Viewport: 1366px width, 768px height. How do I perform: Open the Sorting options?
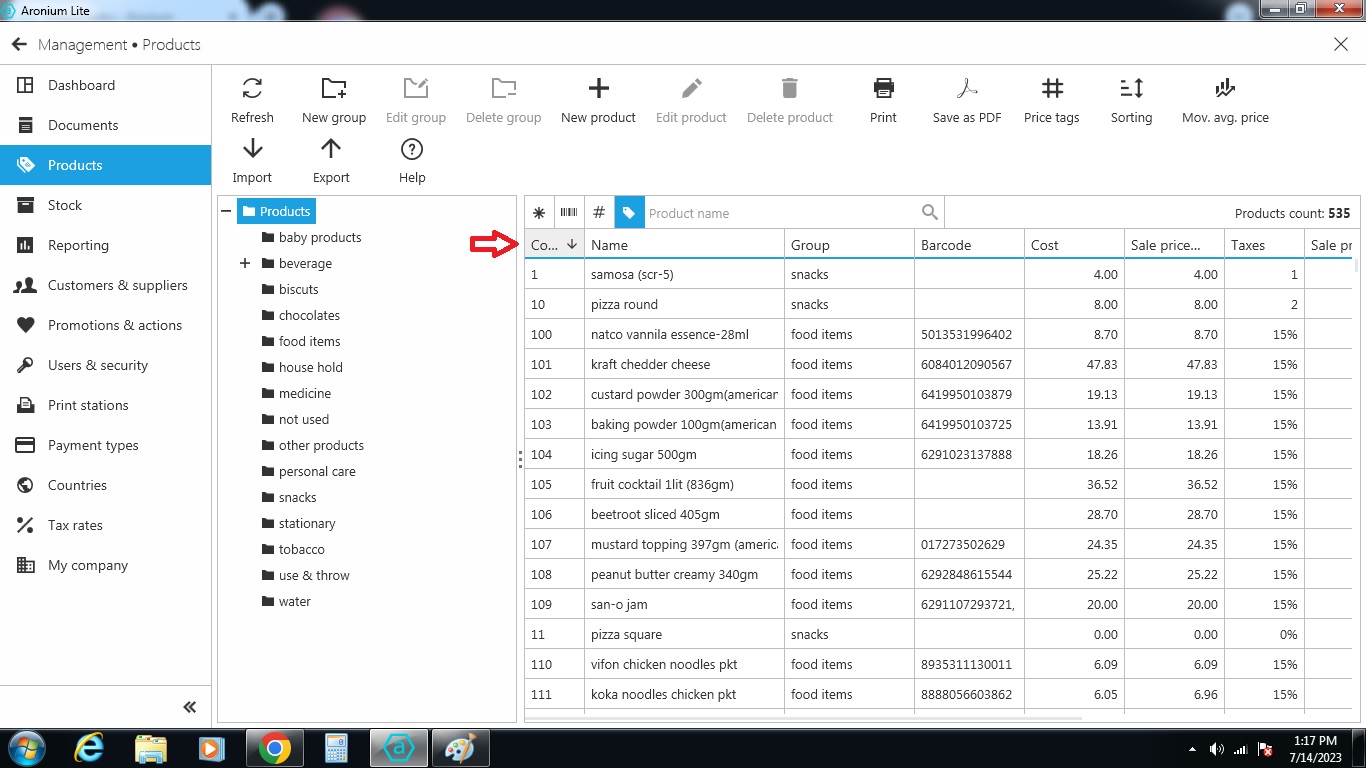pyautogui.click(x=1131, y=90)
